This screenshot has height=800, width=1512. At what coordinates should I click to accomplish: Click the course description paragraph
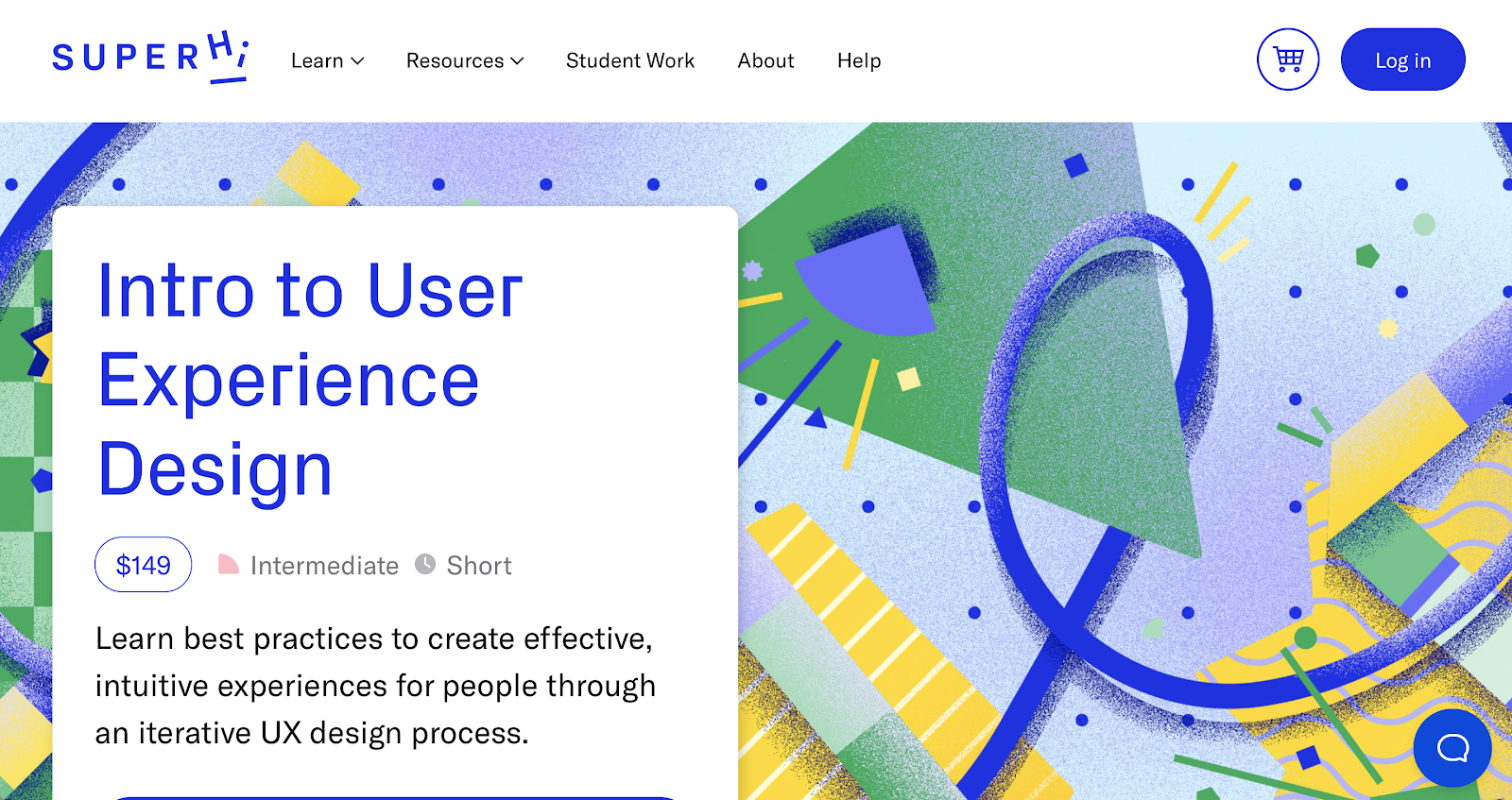click(x=375, y=686)
